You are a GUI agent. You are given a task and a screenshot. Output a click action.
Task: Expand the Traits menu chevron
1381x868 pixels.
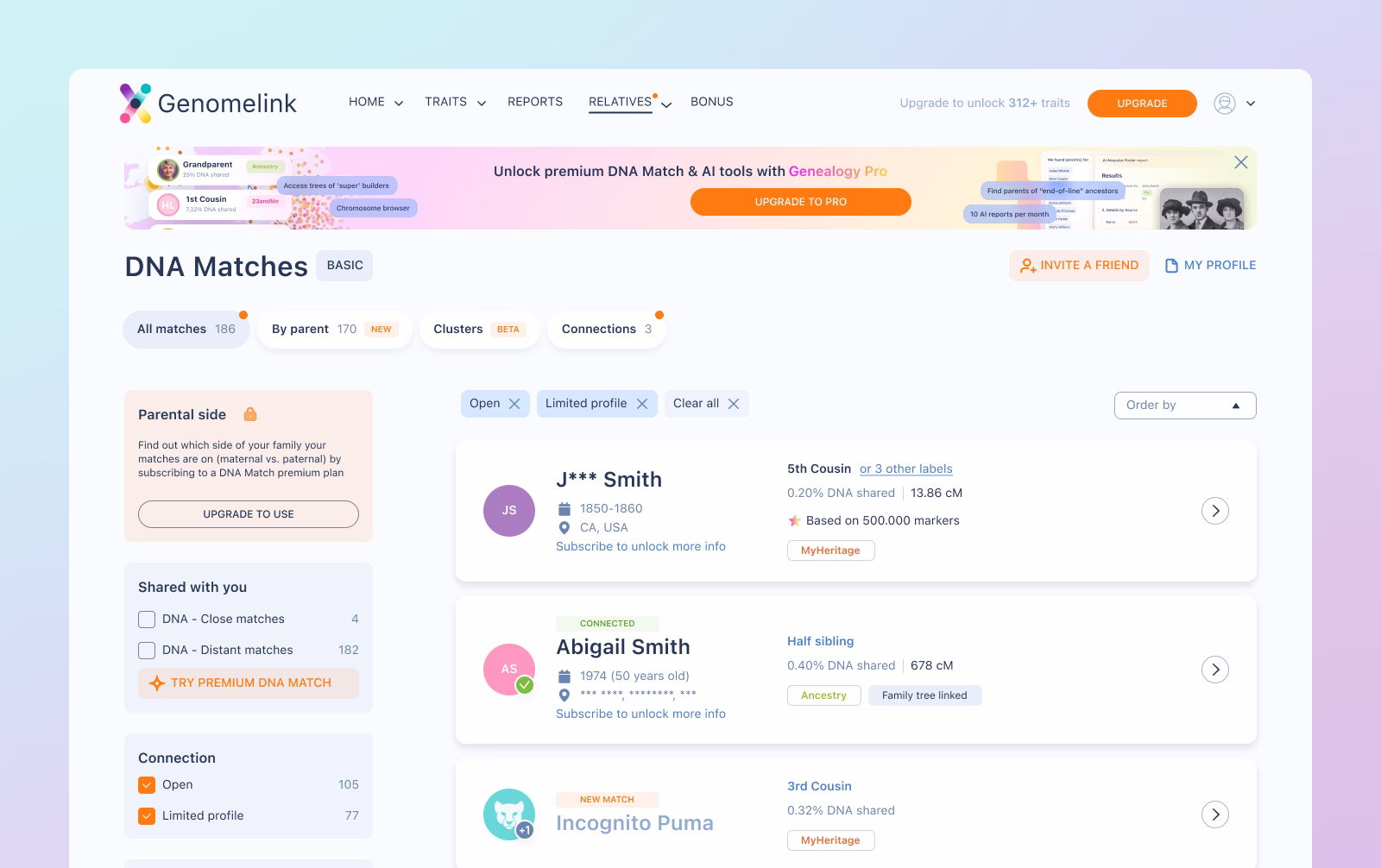coord(482,104)
